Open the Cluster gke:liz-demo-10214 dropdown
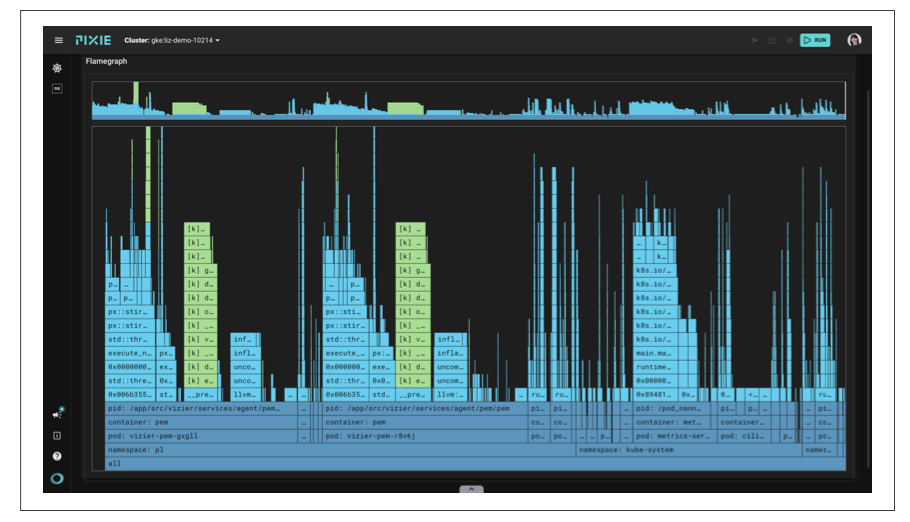Viewport: 910px width, 522px height. [x=172, y=41]
